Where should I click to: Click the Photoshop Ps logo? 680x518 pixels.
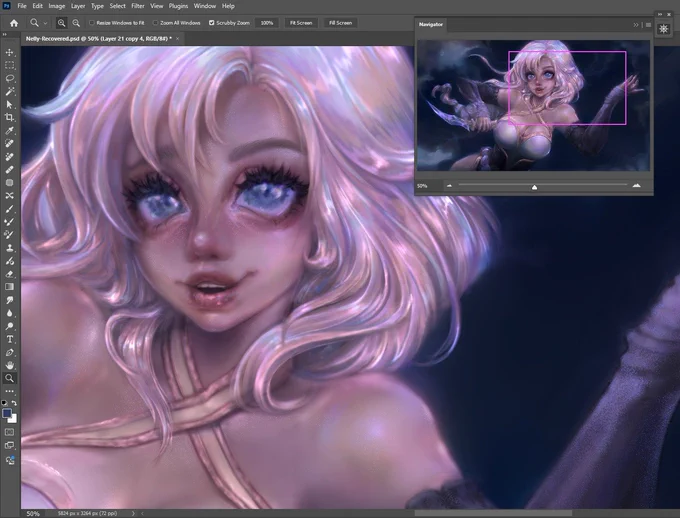click(7, 6)
